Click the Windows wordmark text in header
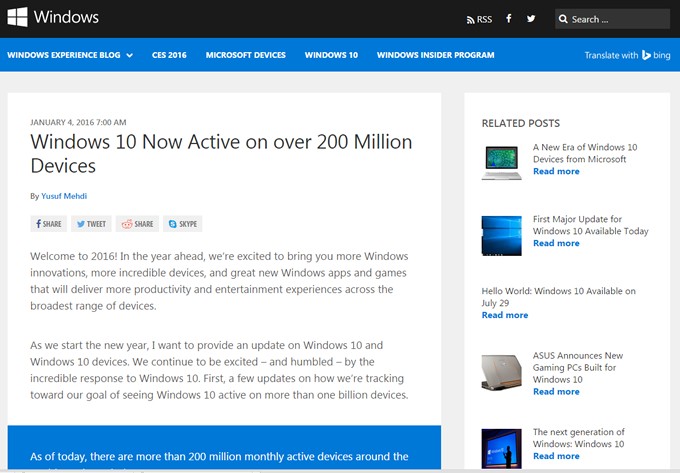 [66, 17]
